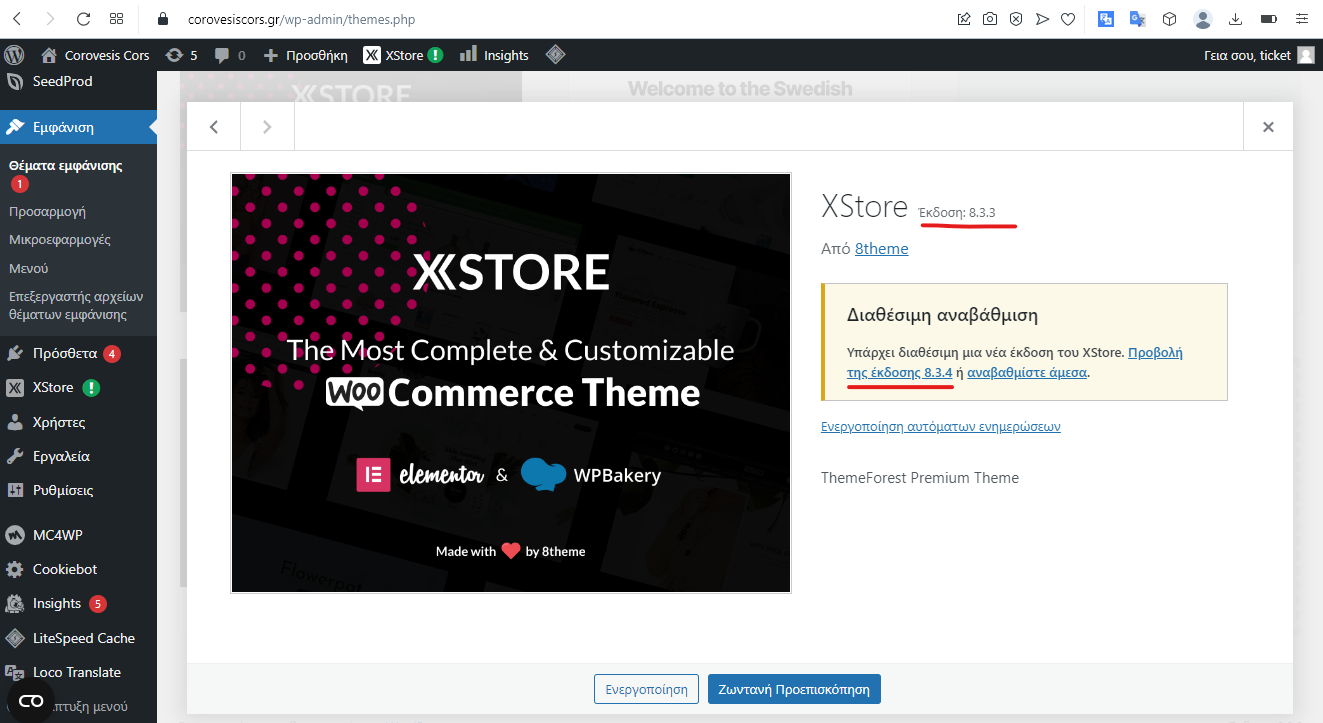Screen dimensions: 1323x723
Task: Click the browser address bar URL
Action: pyautogui.click(x=301, y=19)
